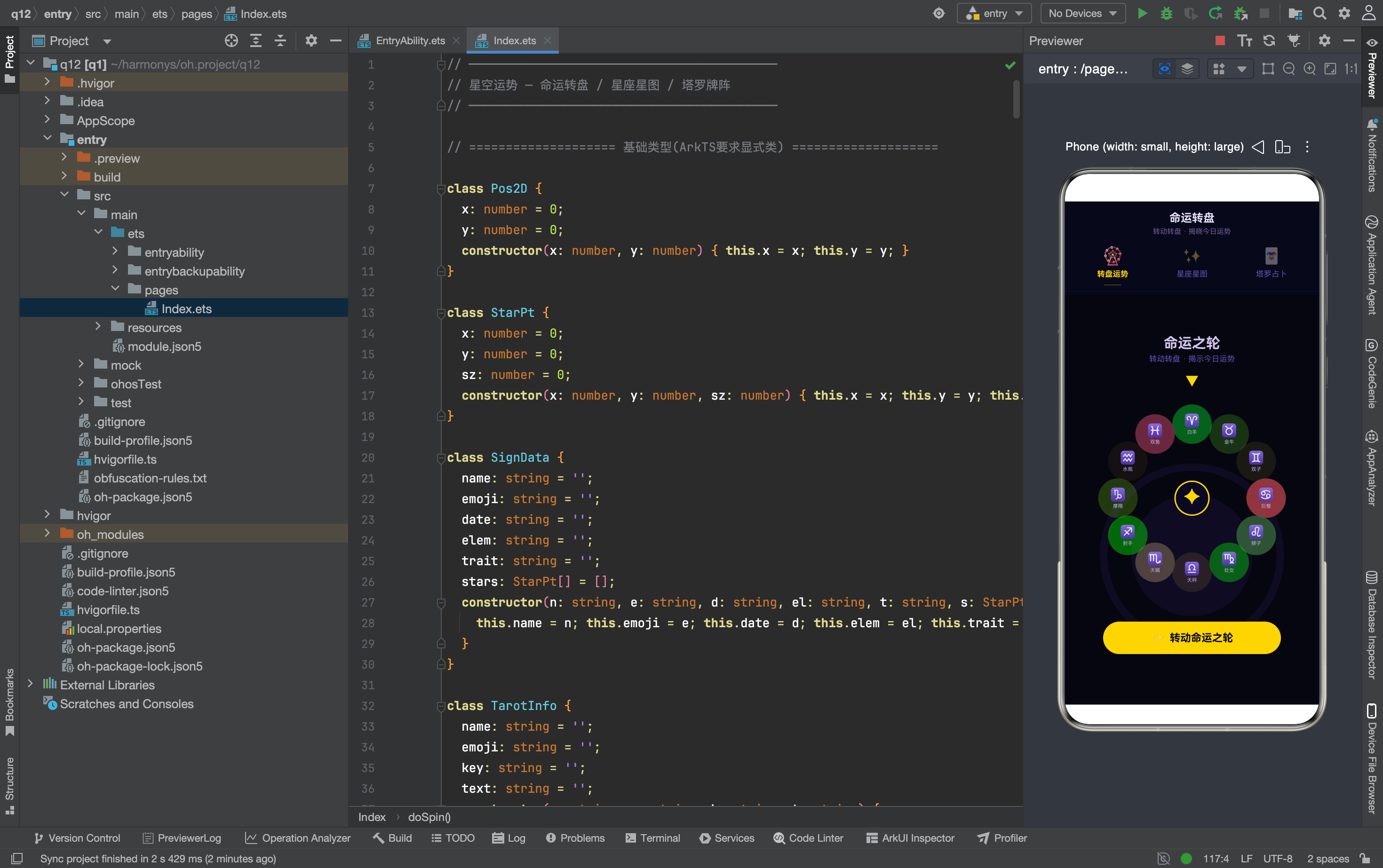The image size is (1383, 868).
Task: Click the plug icon in Previewer header
Action: pyautogui.click(x=1294, y=40)
